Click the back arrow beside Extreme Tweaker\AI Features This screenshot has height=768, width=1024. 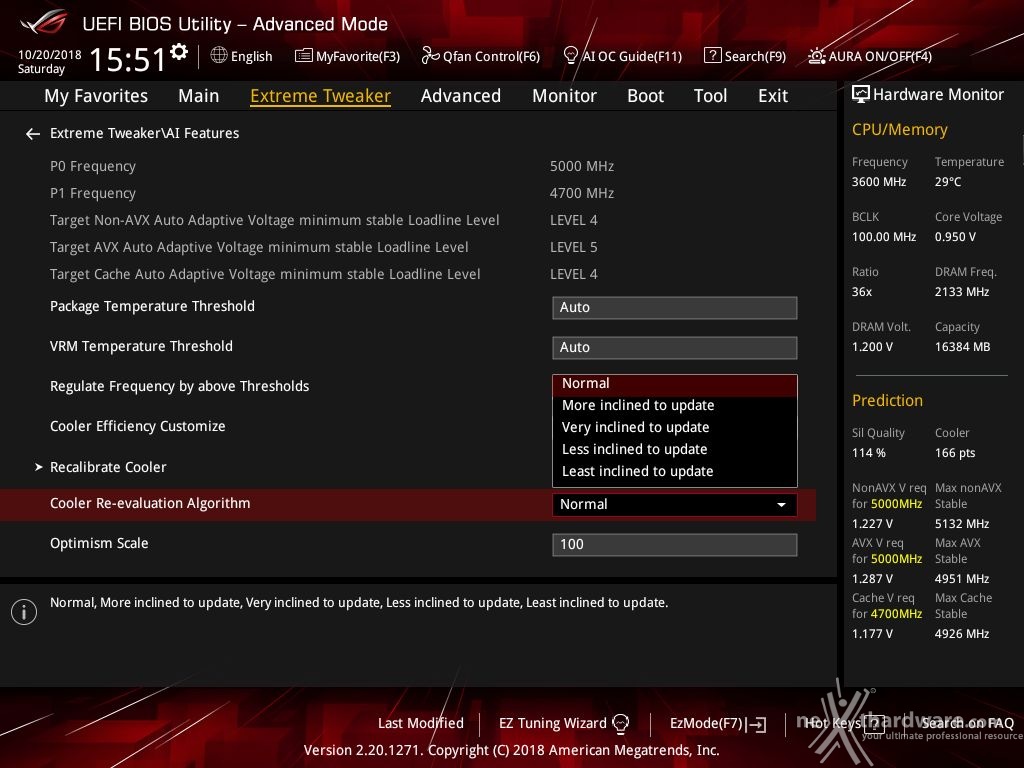point(33,134)
